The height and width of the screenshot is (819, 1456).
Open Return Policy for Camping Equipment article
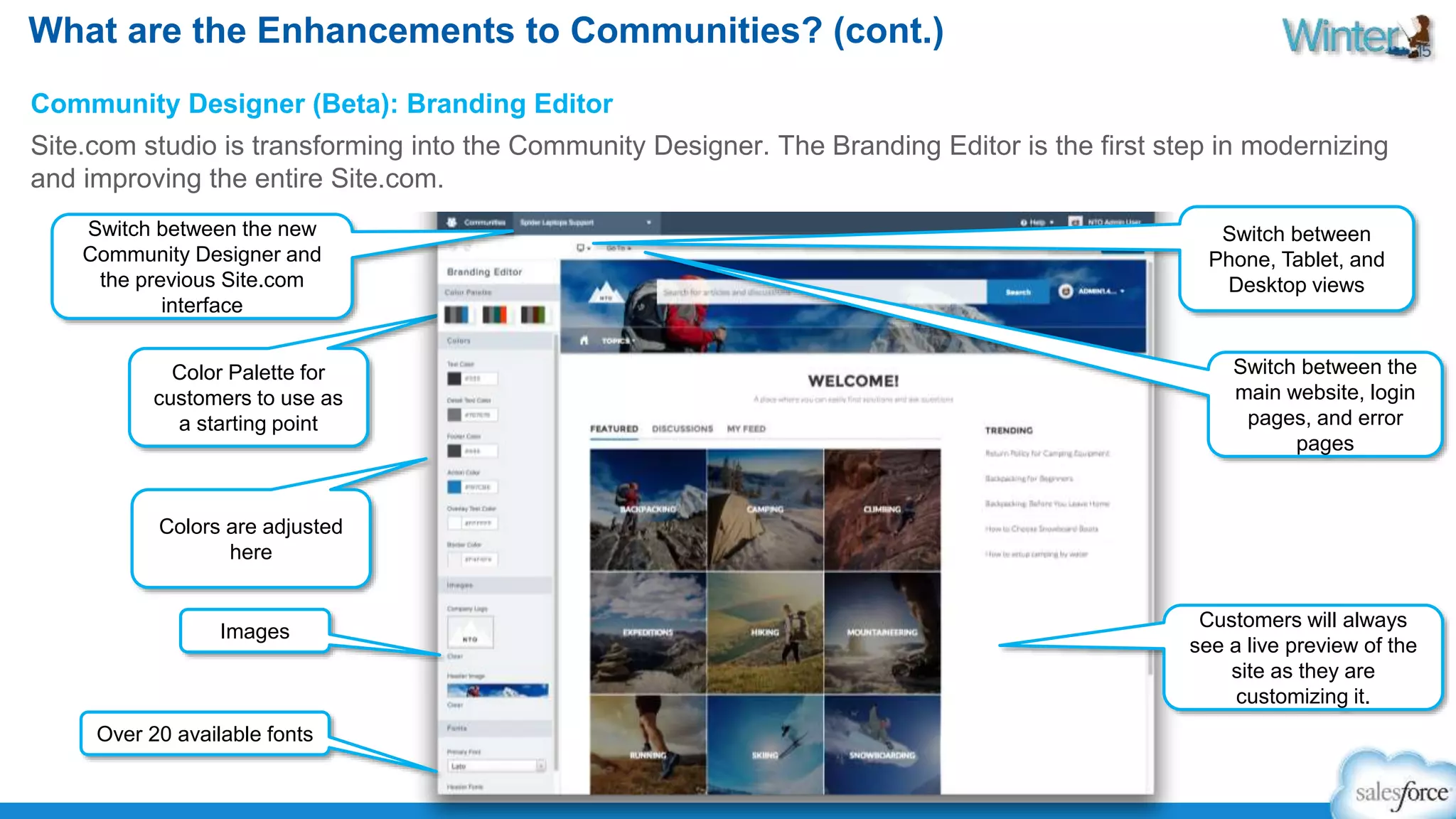coord(1047,454)
